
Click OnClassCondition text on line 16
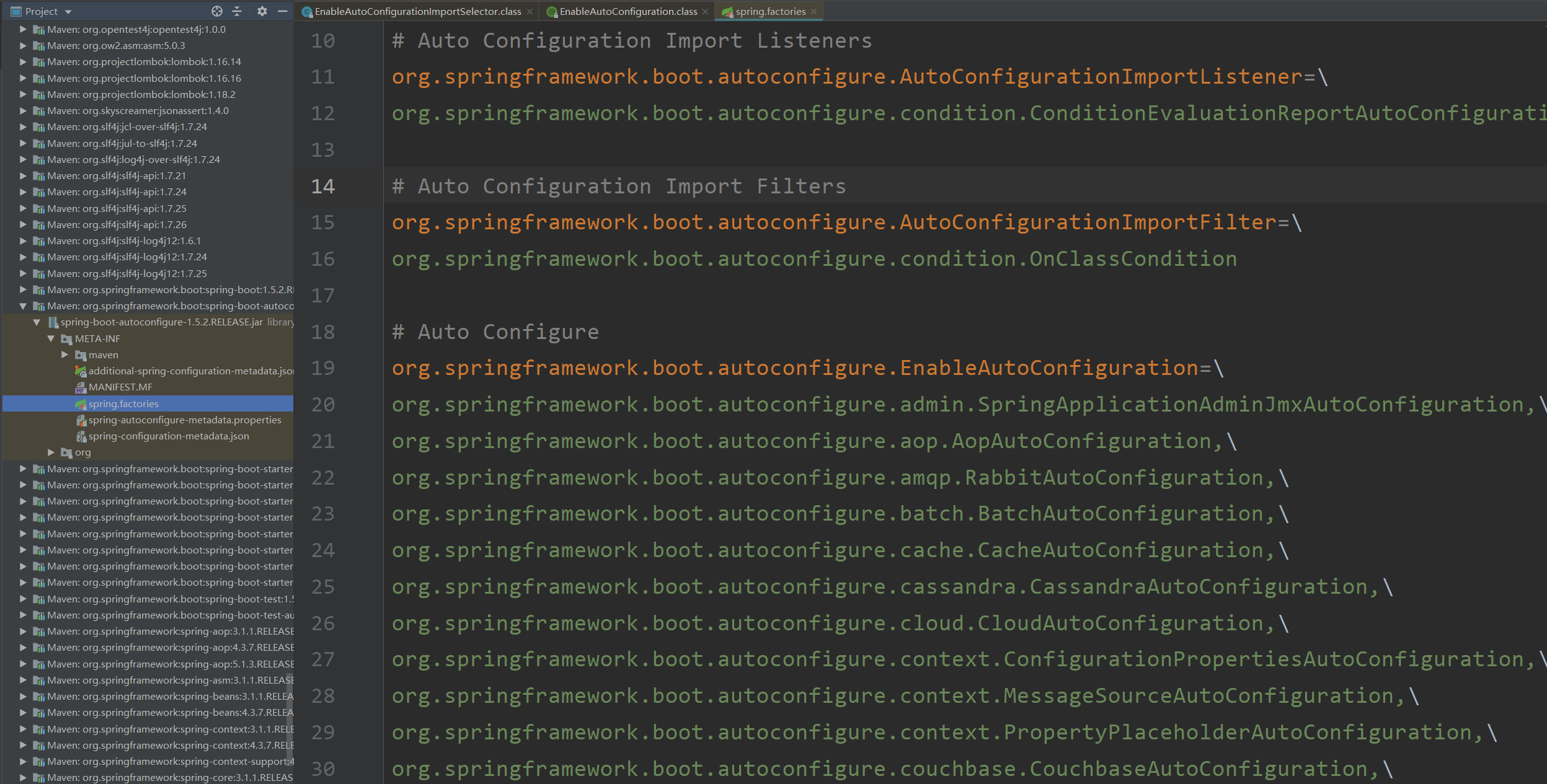click(1133, 259)
